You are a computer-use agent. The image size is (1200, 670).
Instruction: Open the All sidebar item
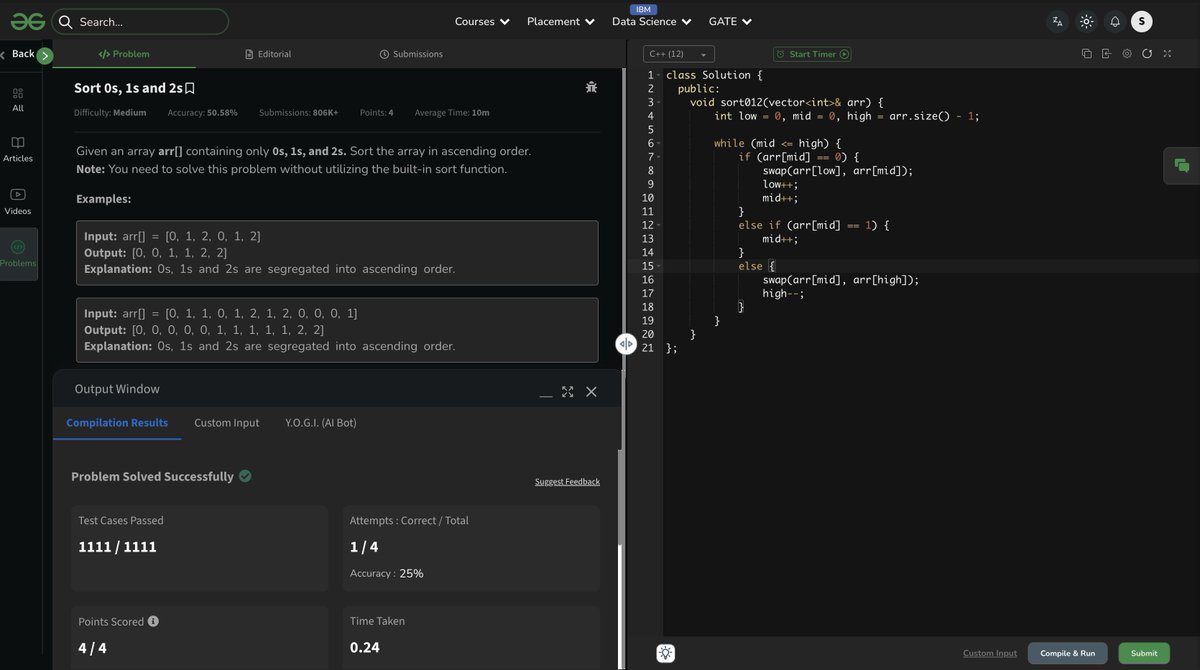click(x=18, y=99)
